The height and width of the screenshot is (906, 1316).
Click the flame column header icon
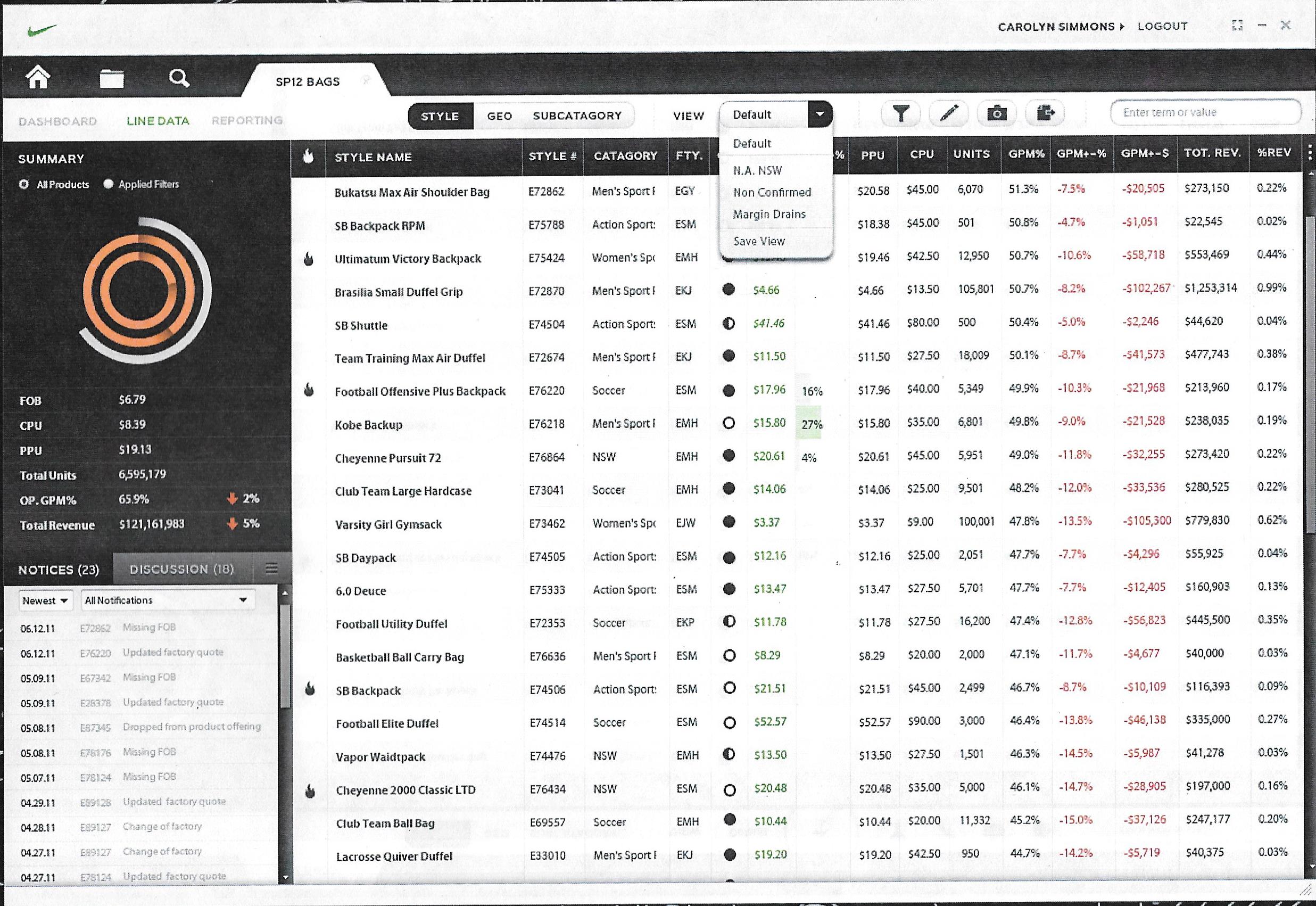click(x=308, y=155)
